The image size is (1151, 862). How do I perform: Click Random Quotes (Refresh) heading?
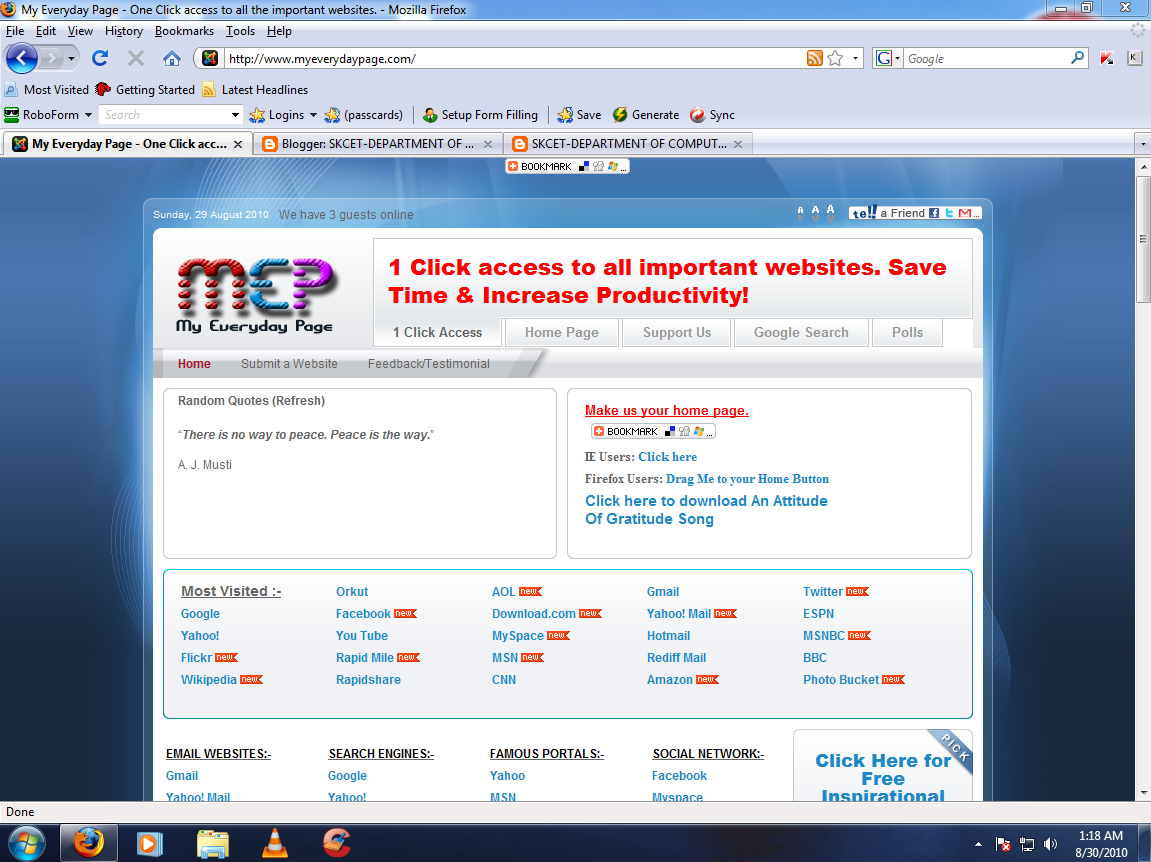point(251,400)
